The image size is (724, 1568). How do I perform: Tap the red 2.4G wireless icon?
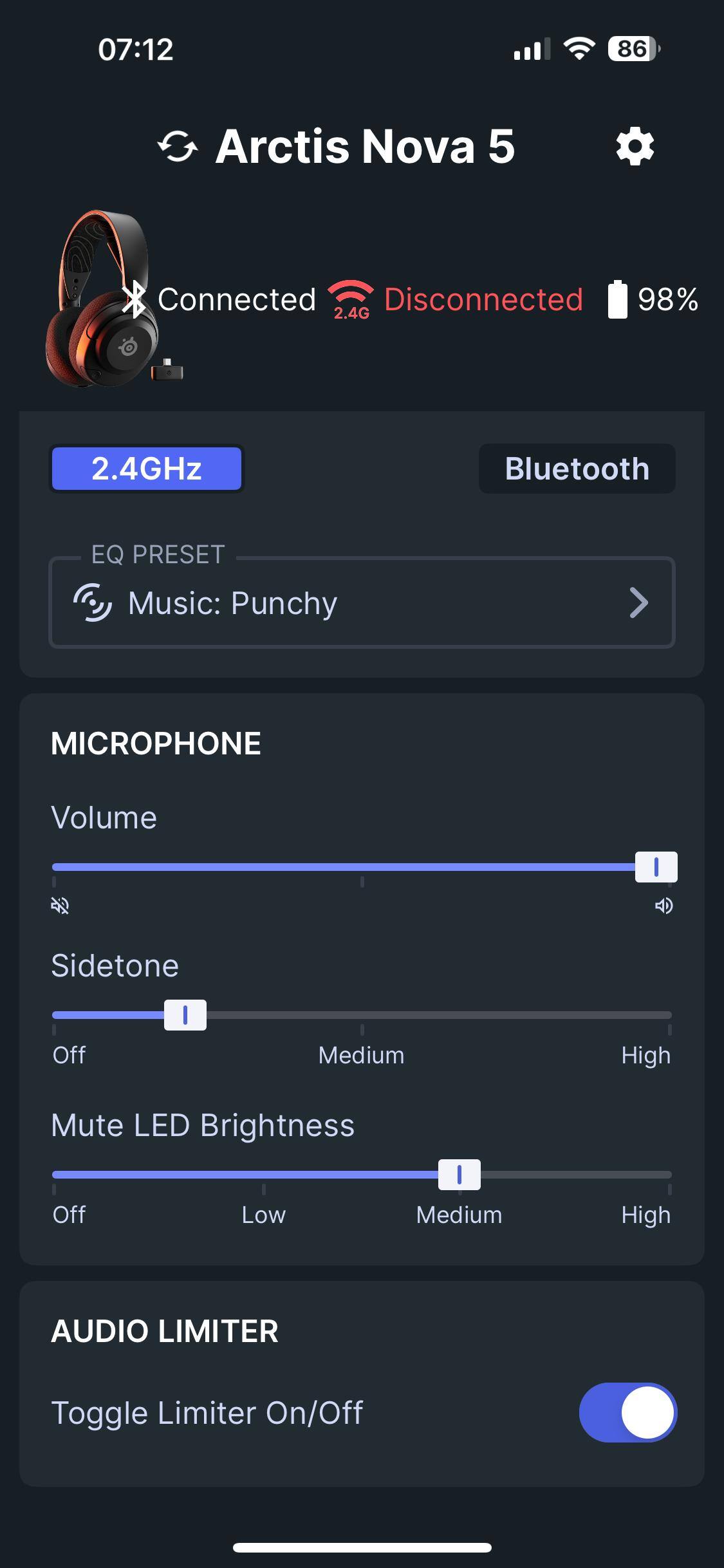pos(351,299)
